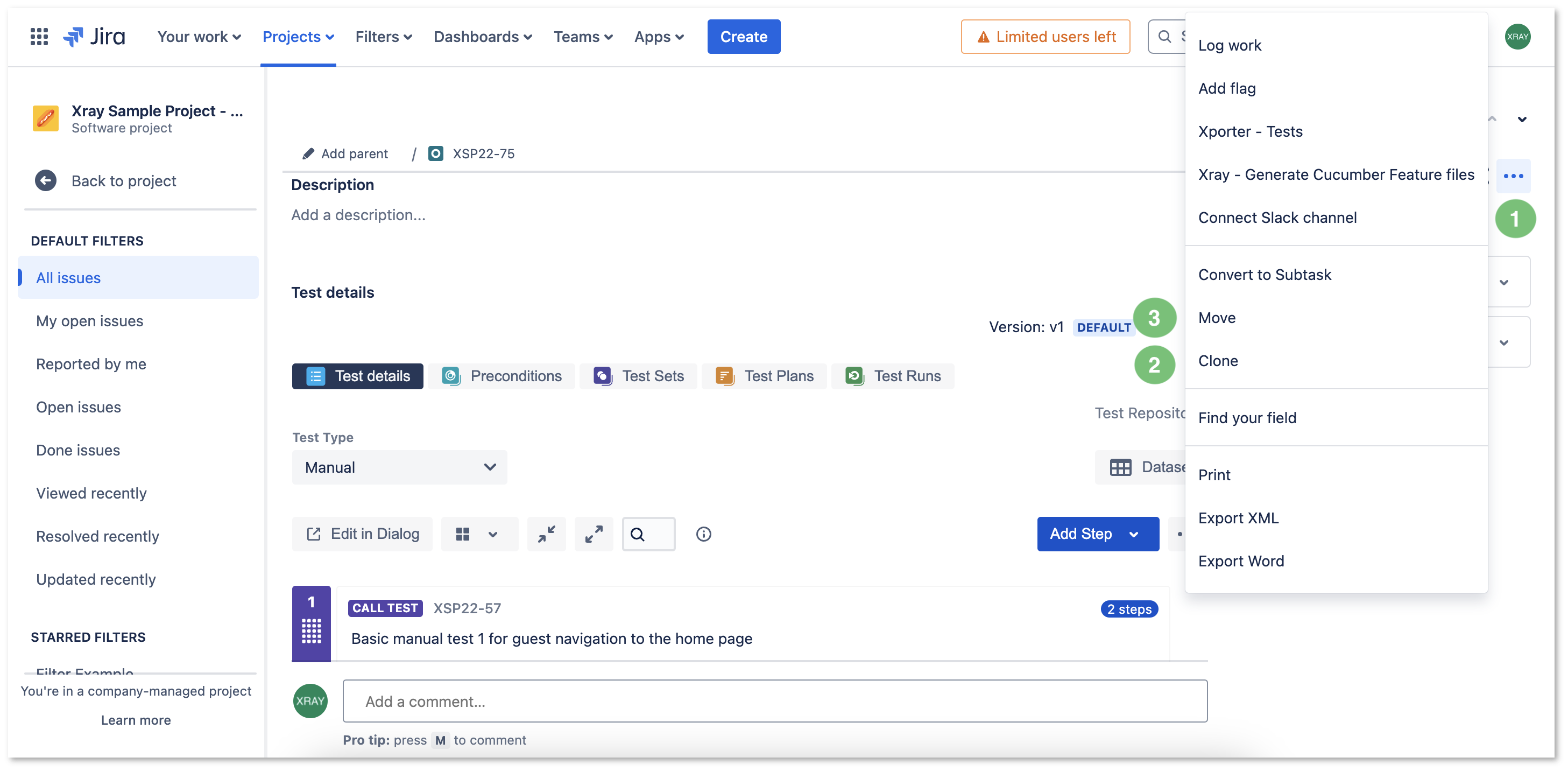Click the XRAY profile avatar in header
Viewport: 1568px width, 771px height.
(x=1517, y=37)
